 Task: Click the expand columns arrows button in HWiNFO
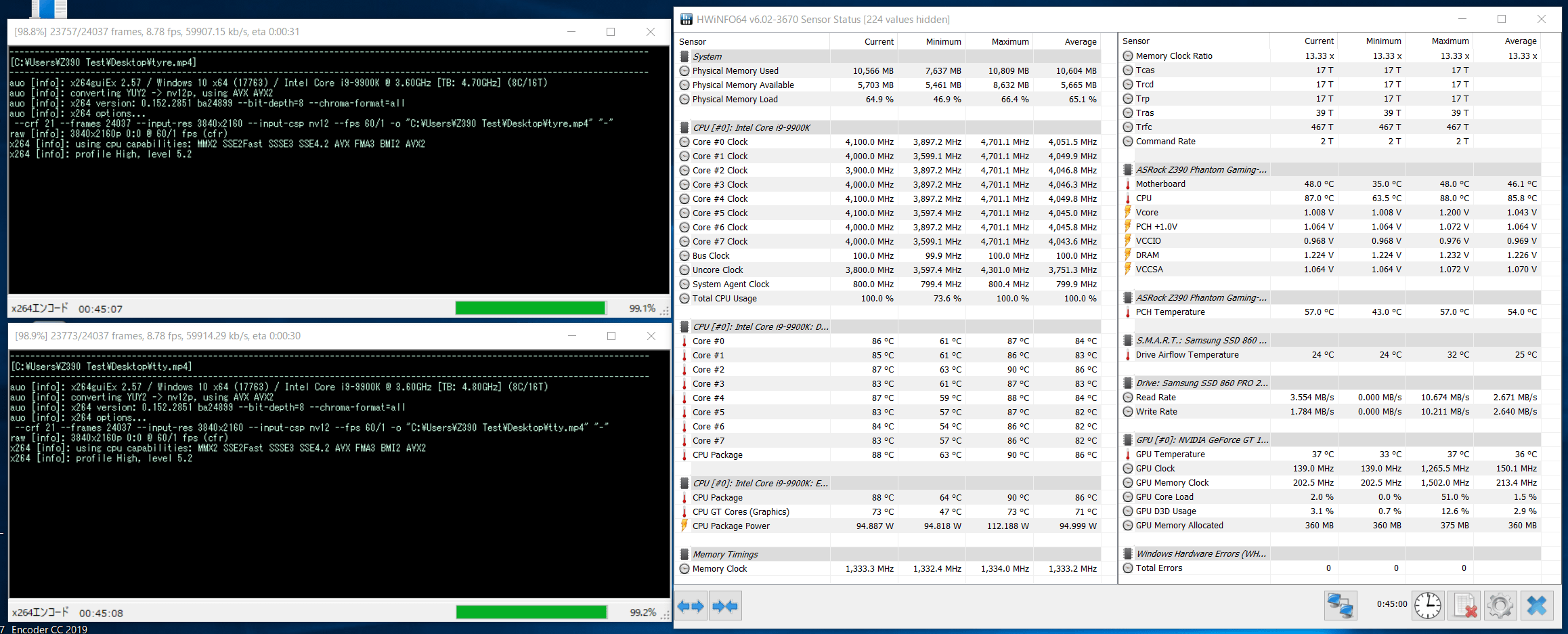click(x=691, y=606)
